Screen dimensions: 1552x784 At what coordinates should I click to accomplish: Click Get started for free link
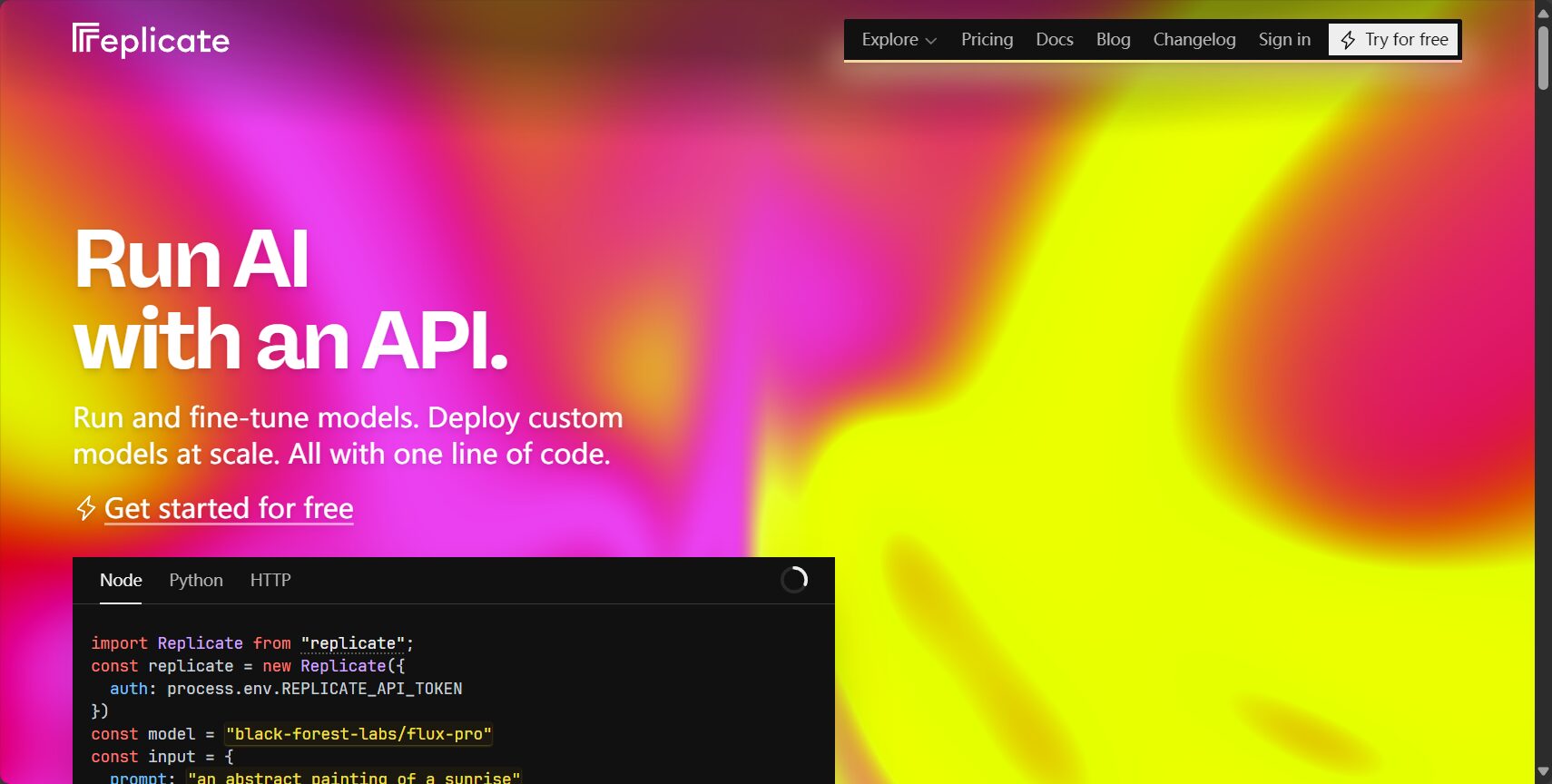click(x=229, y=508)
